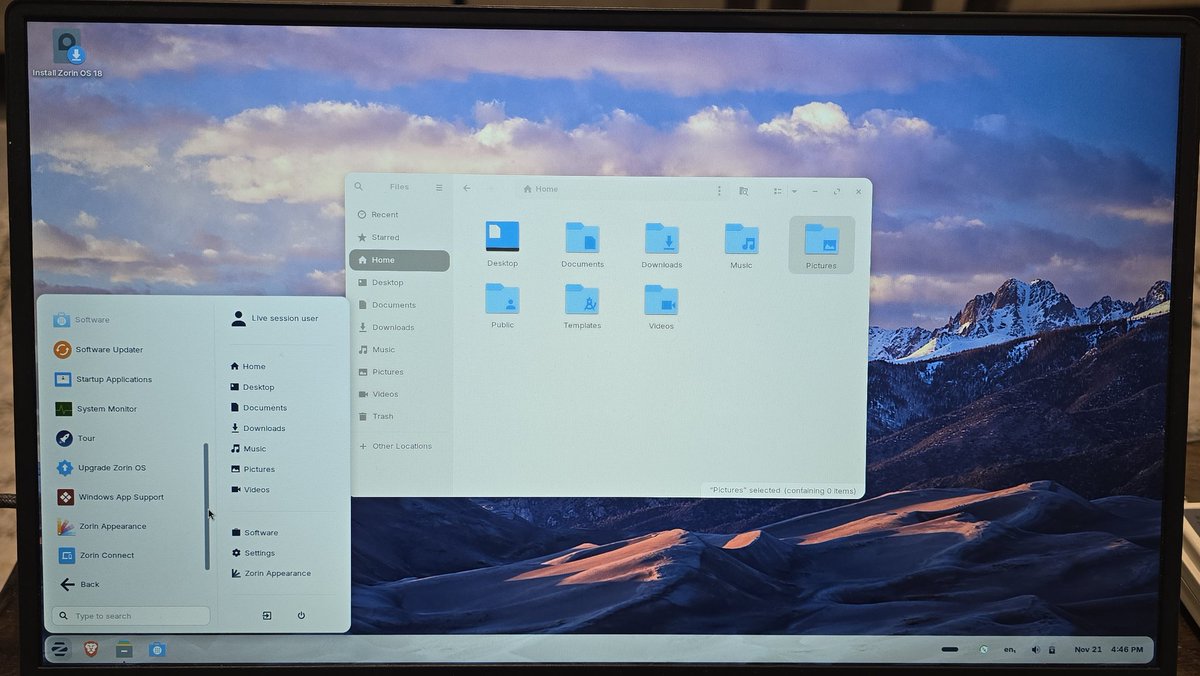Select Documents in the Files sidebar
The height and width of the screenshot is (676, 1200).
tap(399, 305)
